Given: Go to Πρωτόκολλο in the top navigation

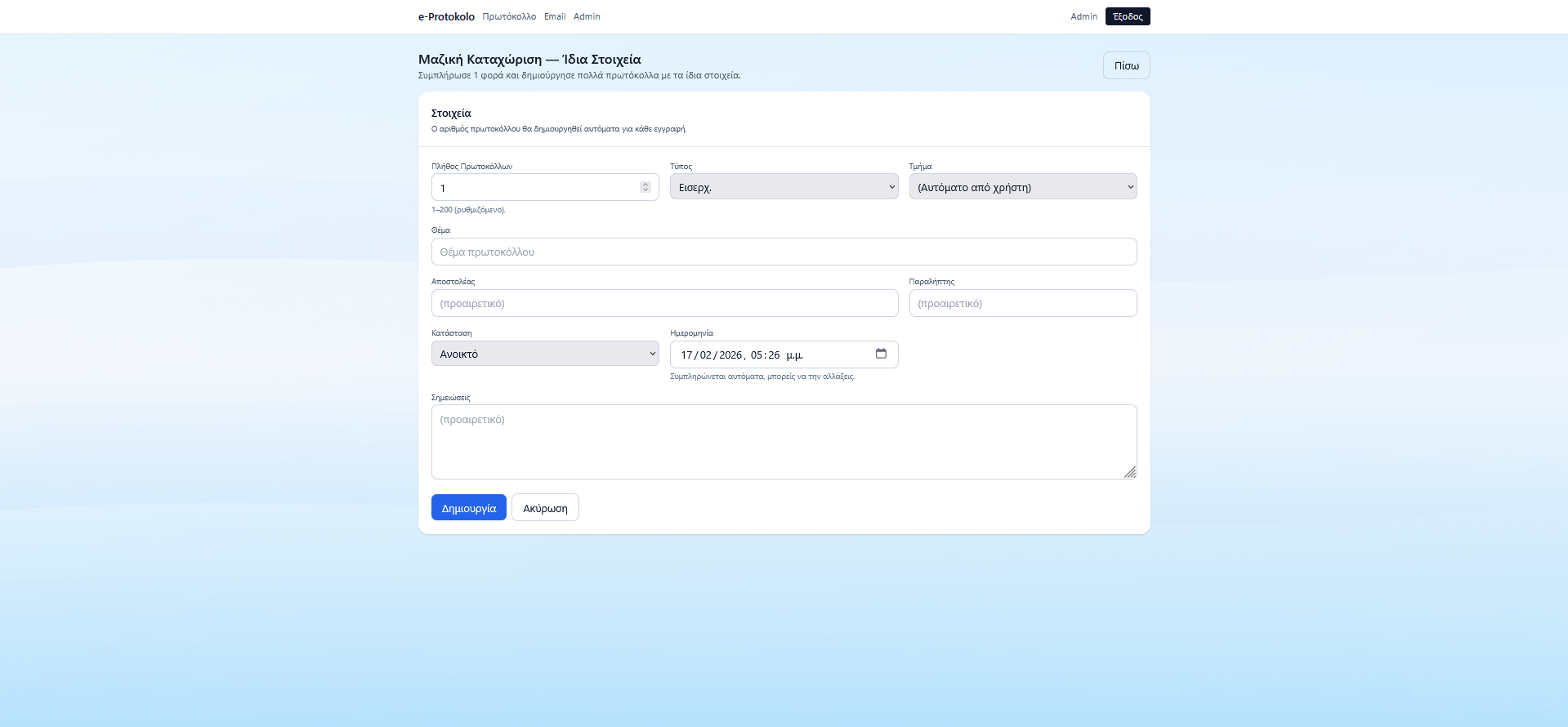Looking at the screenshot, I should click(509, 16).
